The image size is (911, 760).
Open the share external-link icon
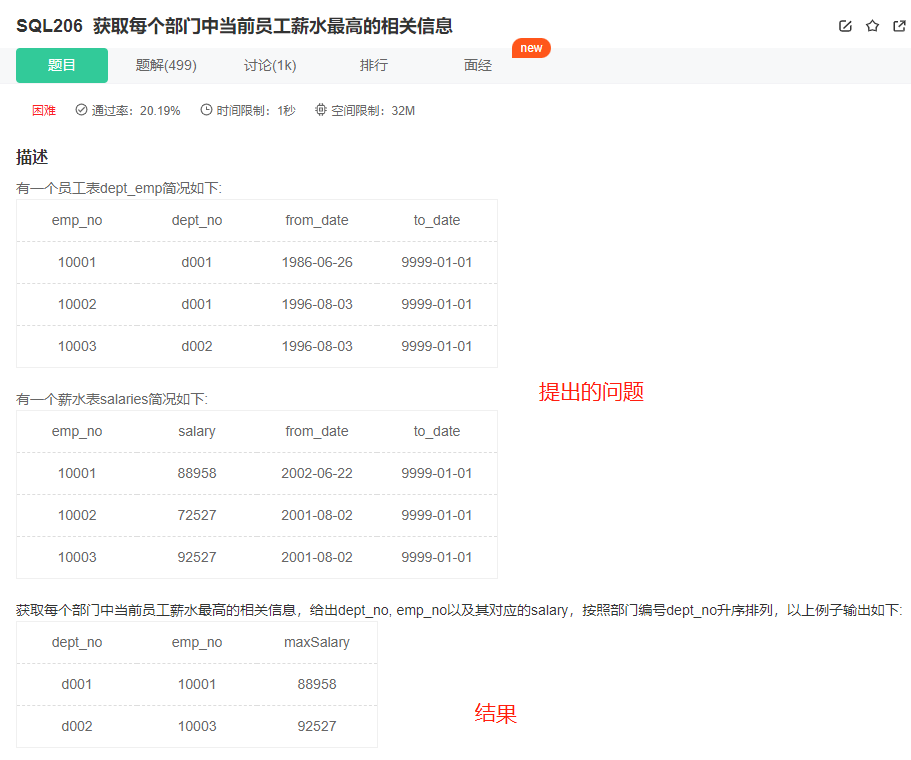899,26
